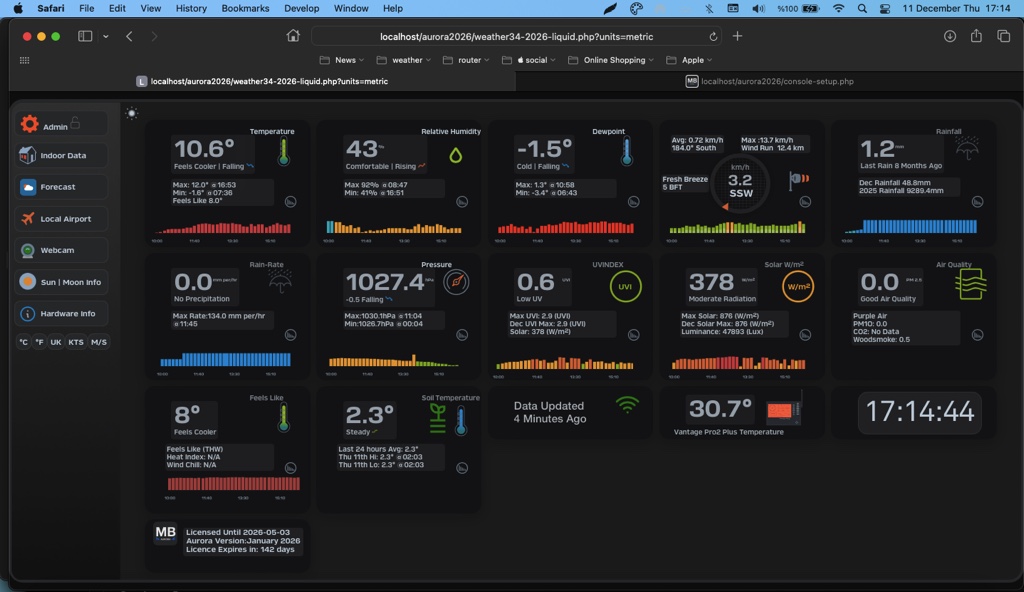Expand the weather bookmarks folder

tap(406, 60)
